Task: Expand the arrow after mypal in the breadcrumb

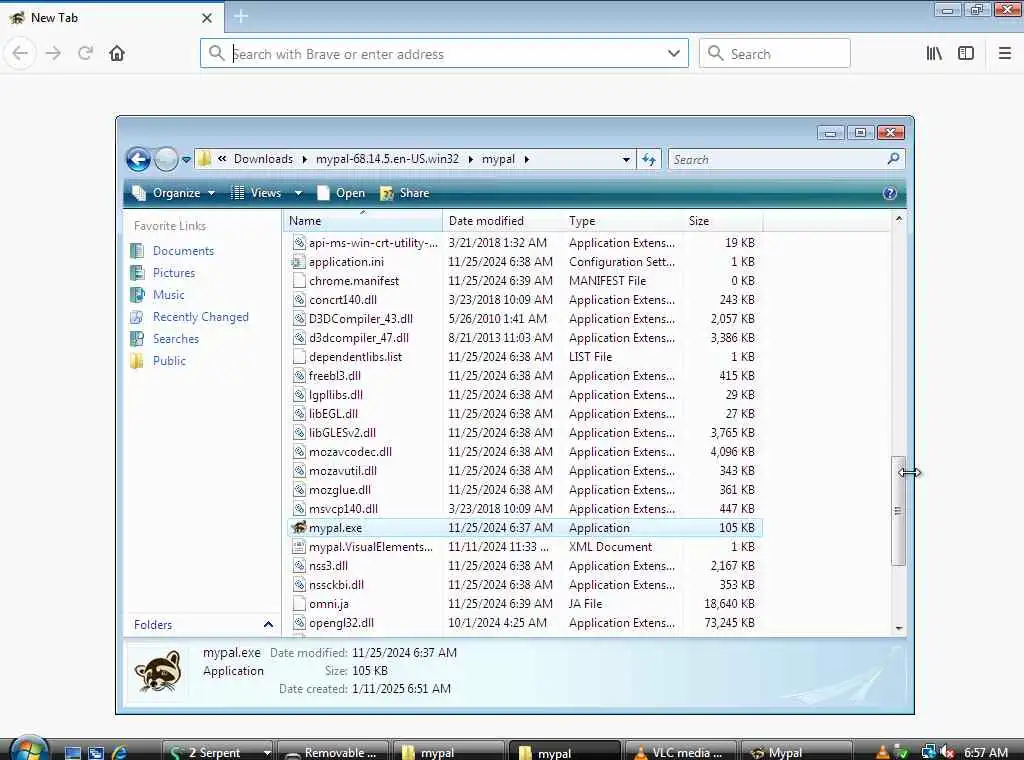Action: pyautogui.click(x=526, y=159)
